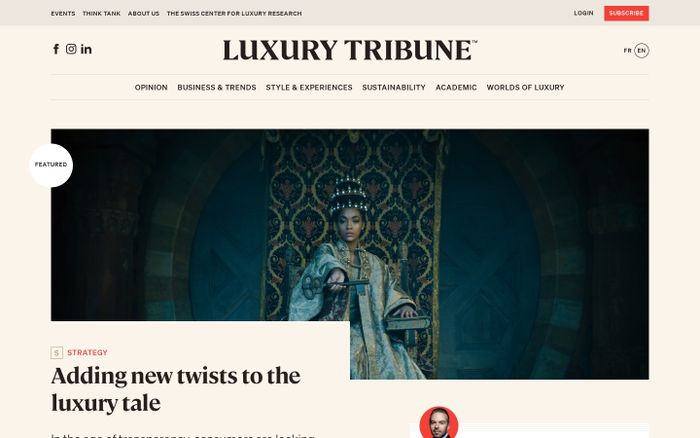
Task: Open the Academic section
Action: point(456,88)
